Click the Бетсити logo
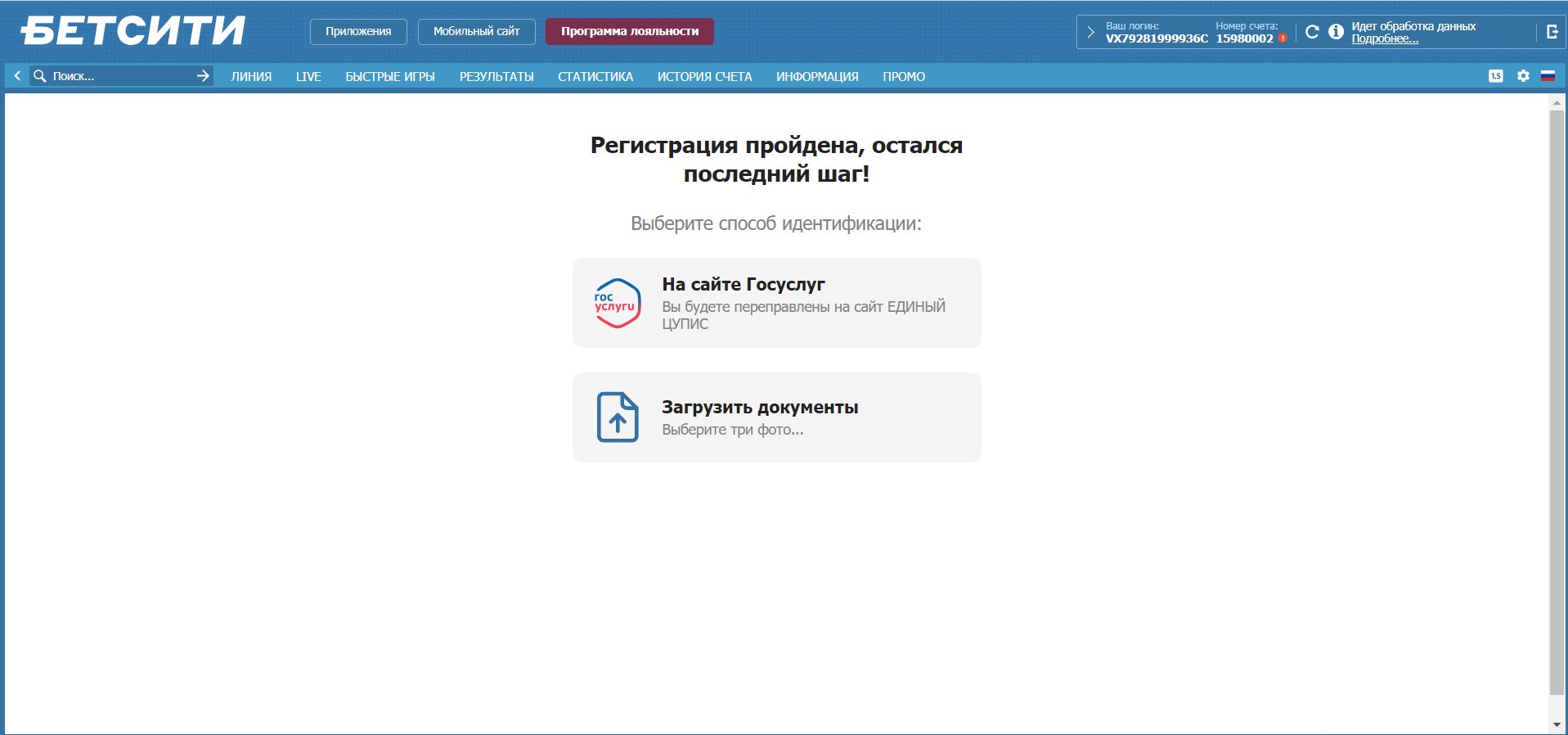The height and width of the screenshot is (735, 1568). coord(133,31)
